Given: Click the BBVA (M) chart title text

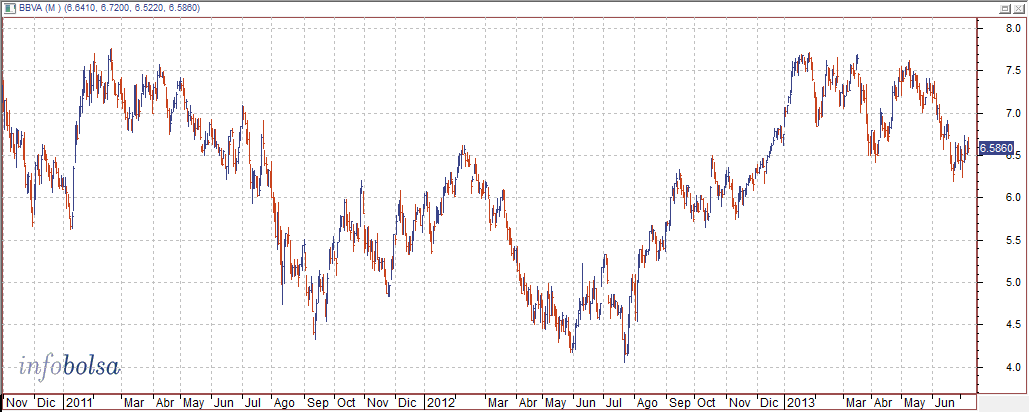Looking at the screenshot, I should click(39, 7).
